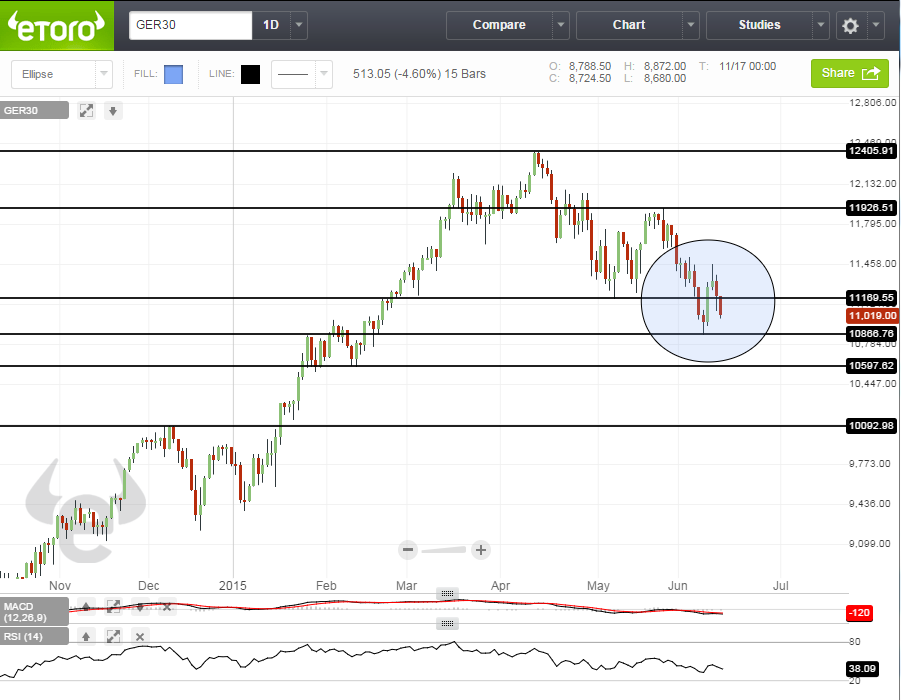Select the MACD (12,26,9) label
Viewport: 901px width, 700px height.
(x=34, y=611)
